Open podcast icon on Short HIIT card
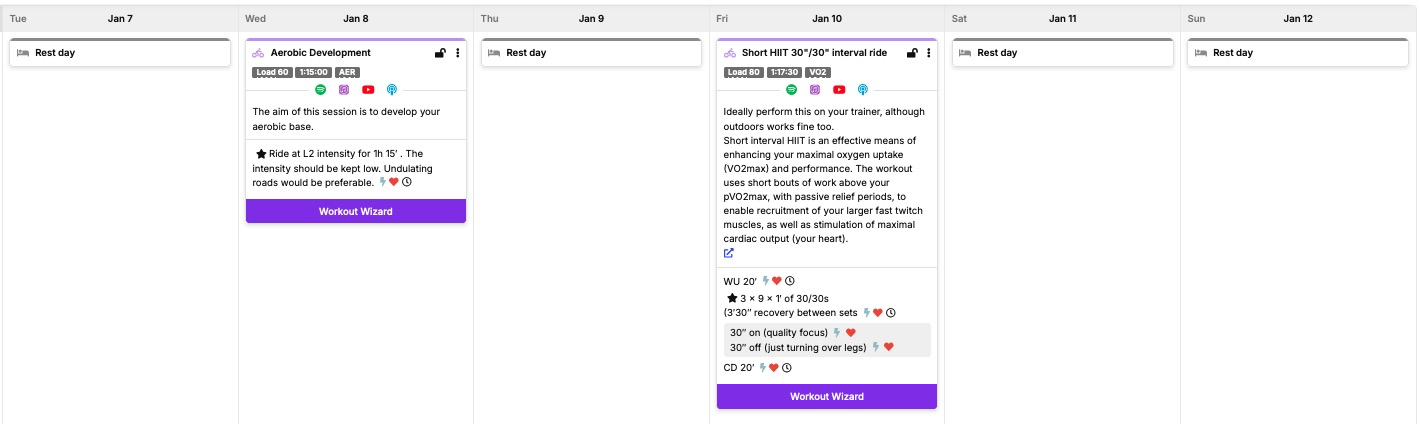This screenshot has width=1421, height=424. [x=863, y=90]
